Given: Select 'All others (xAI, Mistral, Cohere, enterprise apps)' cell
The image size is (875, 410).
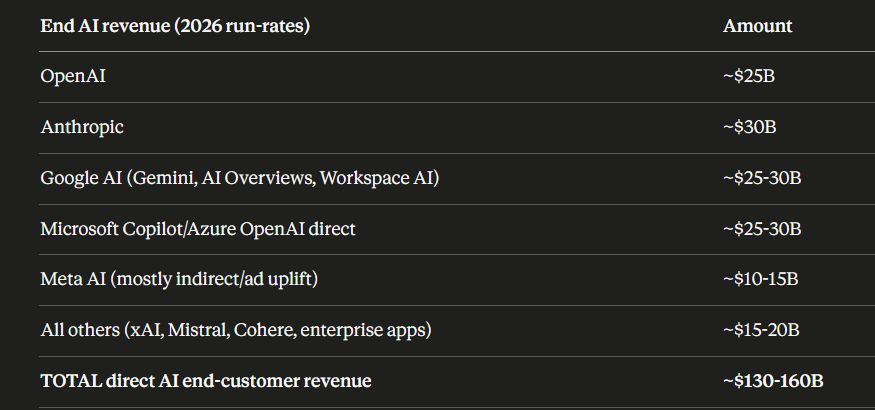Looking at the screenshot, I should (236, 330).
